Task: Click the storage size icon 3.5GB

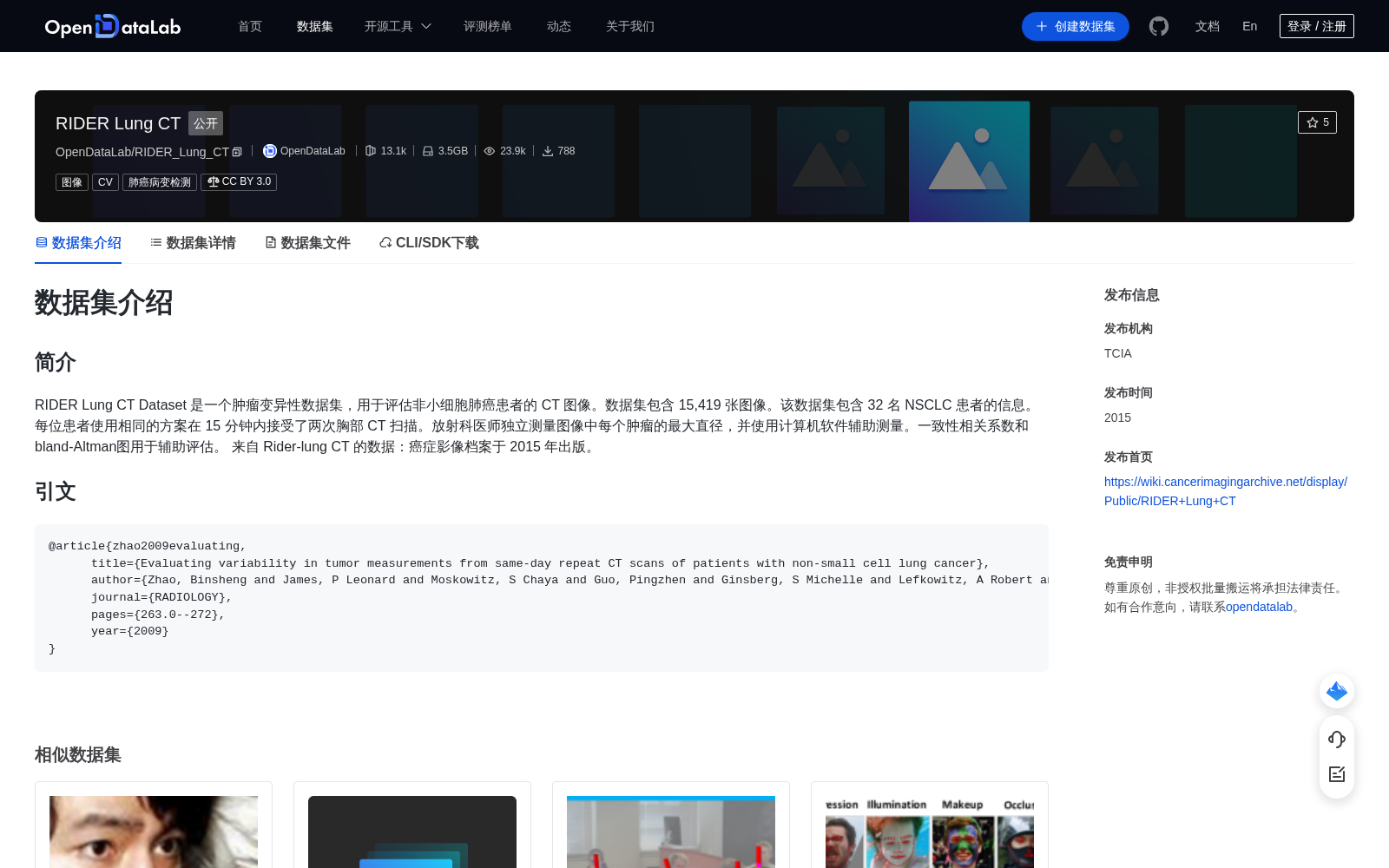Action: [428, 151]
